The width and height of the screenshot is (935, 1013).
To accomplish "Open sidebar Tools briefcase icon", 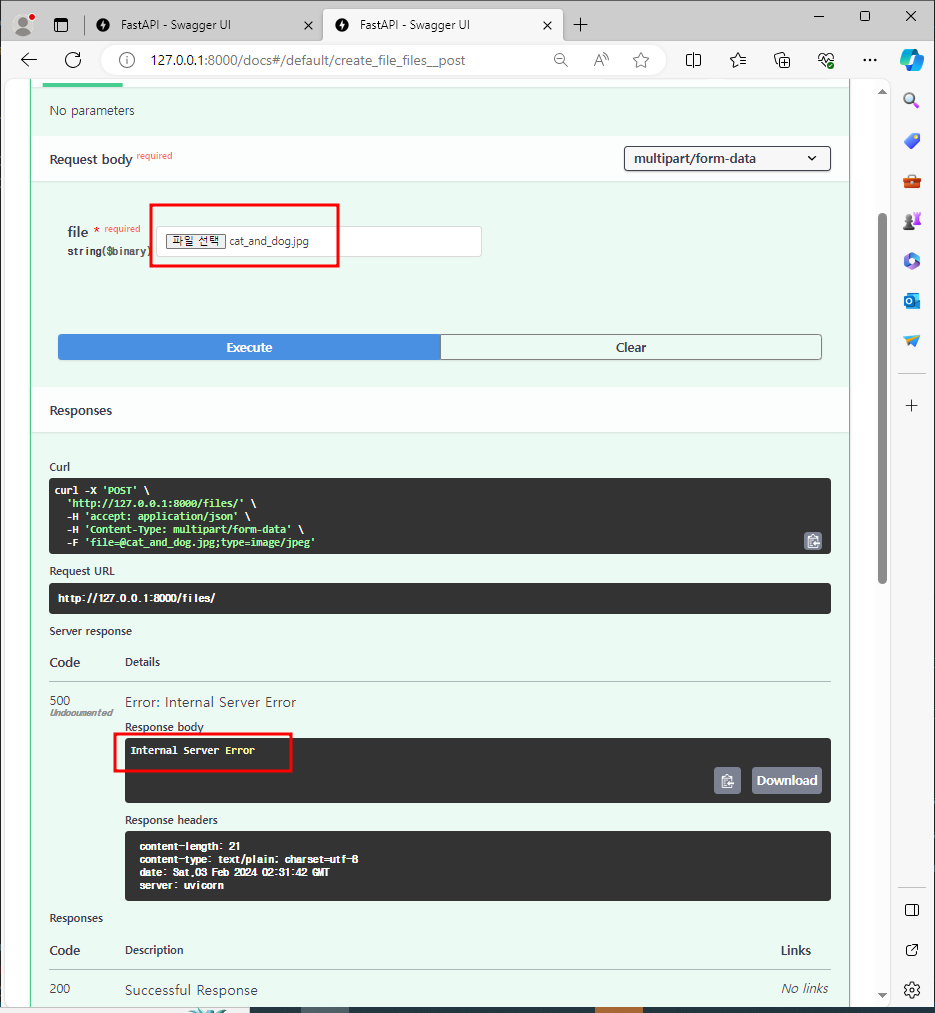I will click(912, 181).
